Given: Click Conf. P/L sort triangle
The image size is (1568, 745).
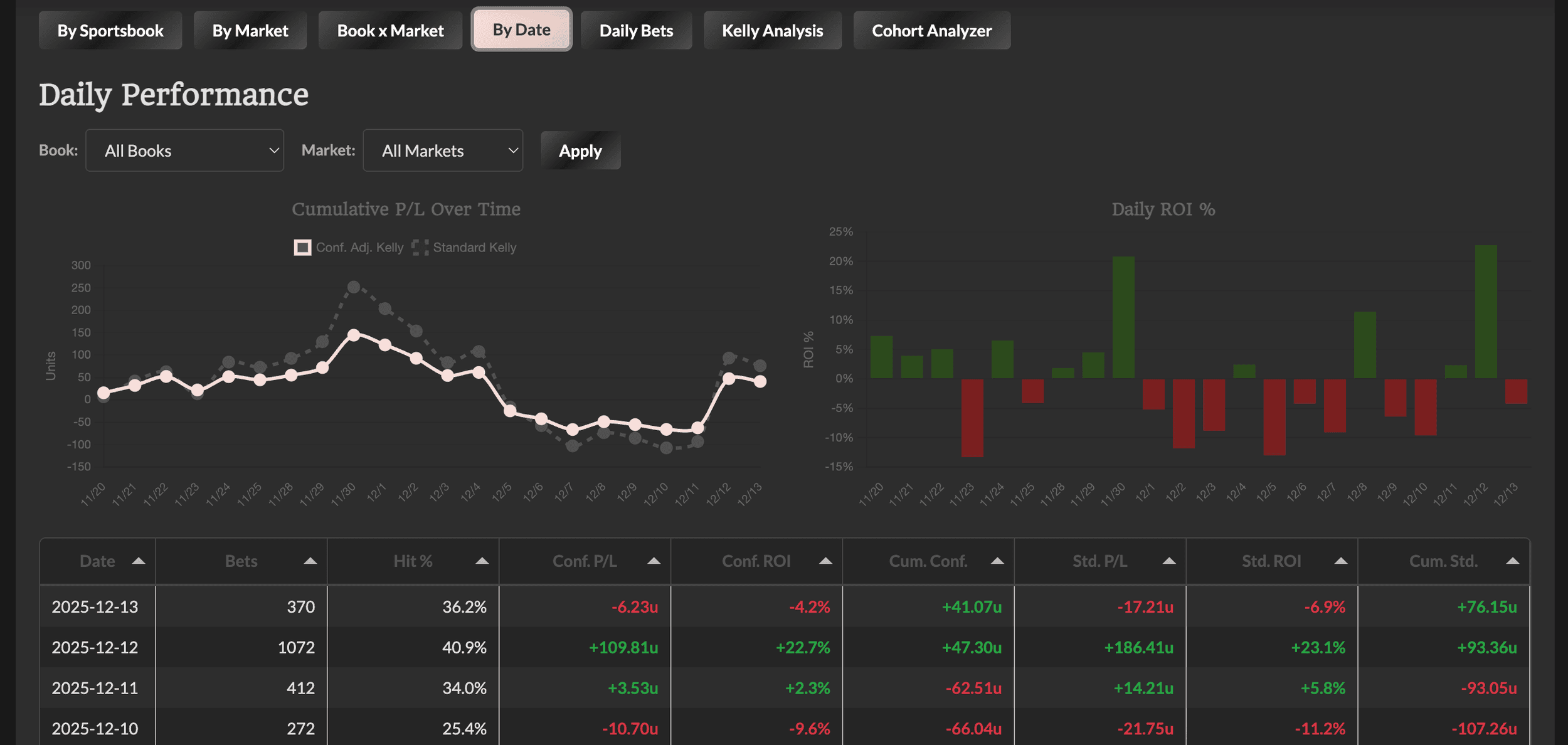Looking at the screenshot, I should click(654, 561).
